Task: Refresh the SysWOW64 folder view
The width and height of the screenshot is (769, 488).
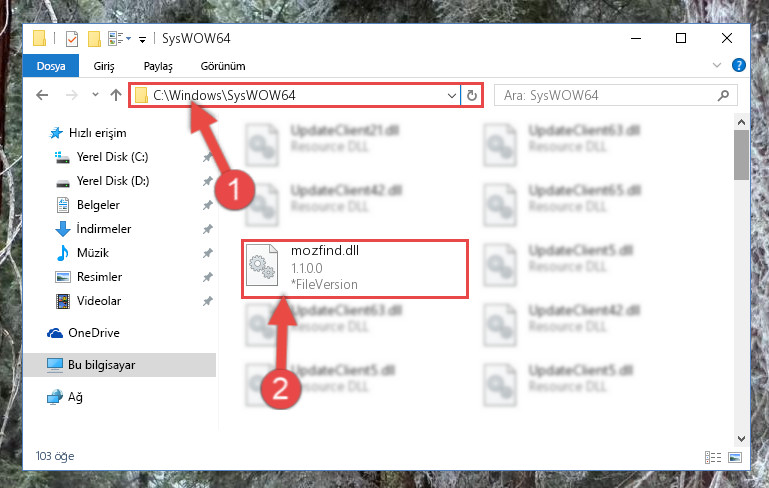Action: (x=472, y=95)
